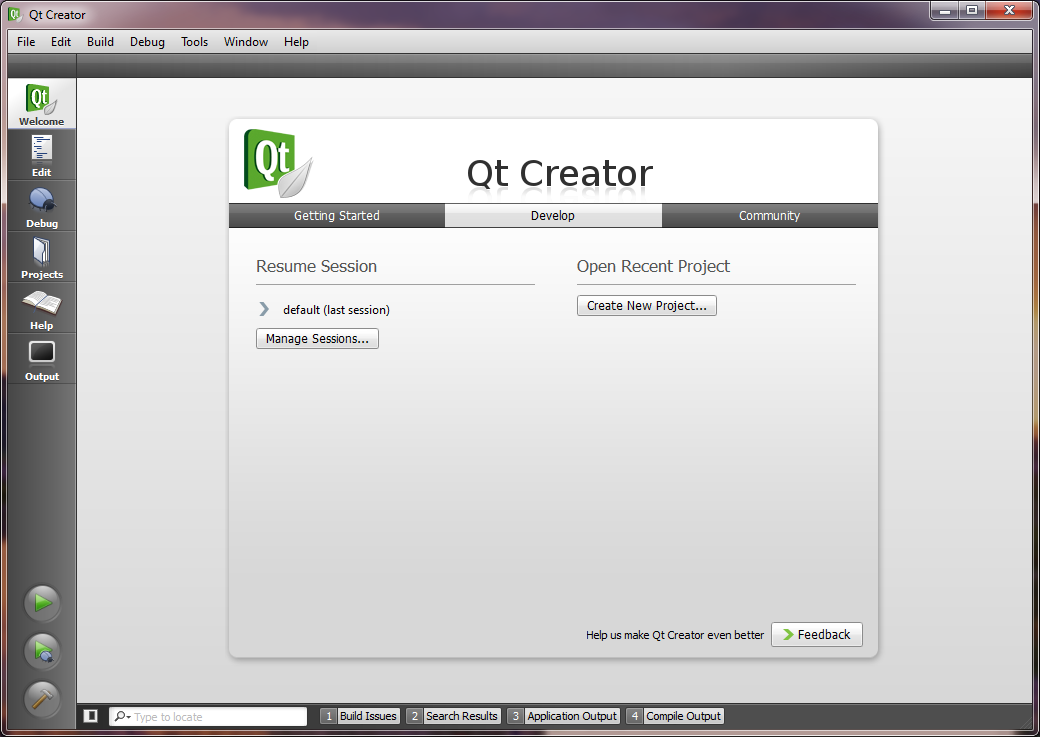This screenshot has width=1040, height=737.
Task: Open the Edit mode icon
Action: coord(41,155)
